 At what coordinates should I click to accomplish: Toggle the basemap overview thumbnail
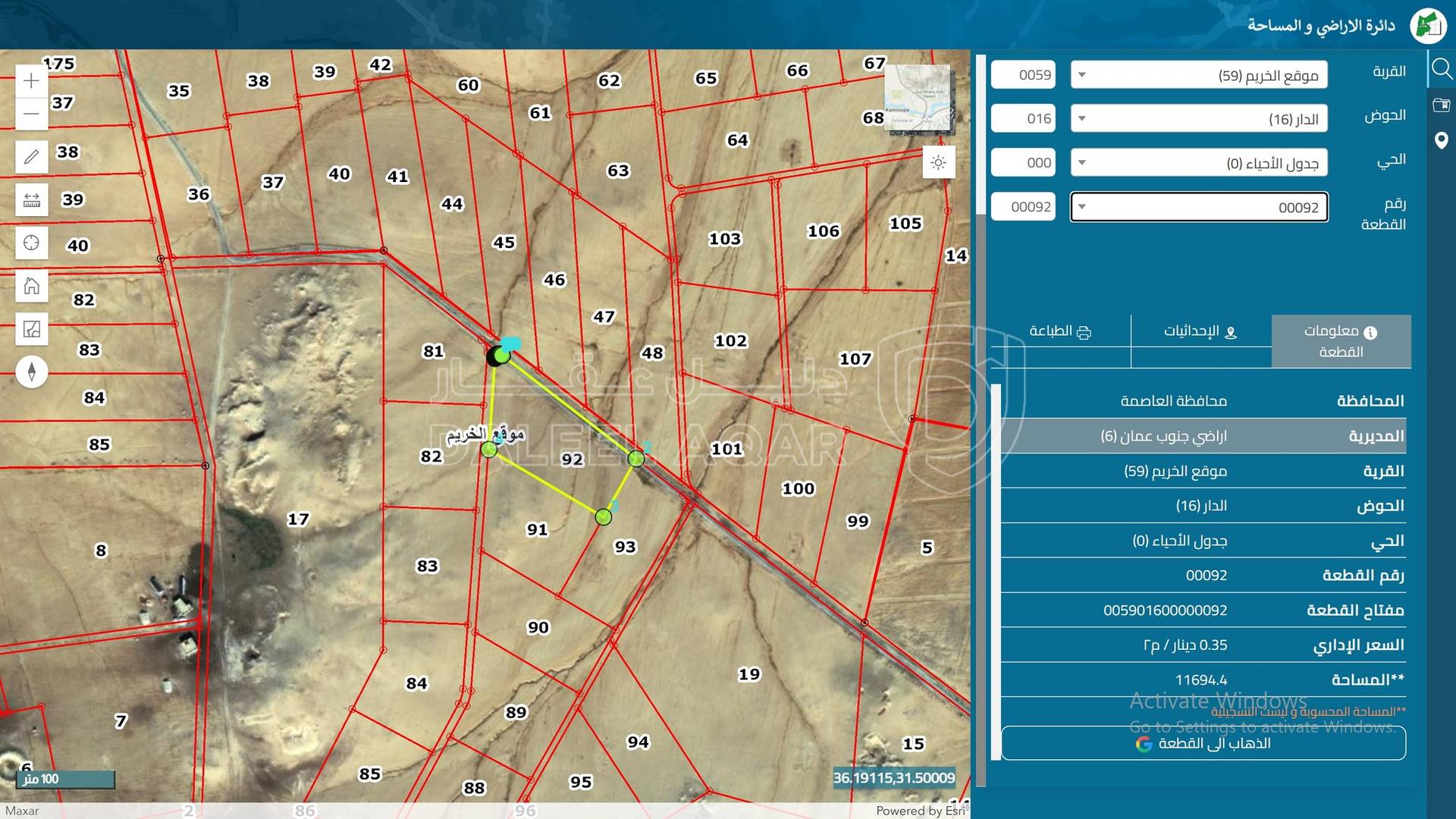(x=918, y=99)
